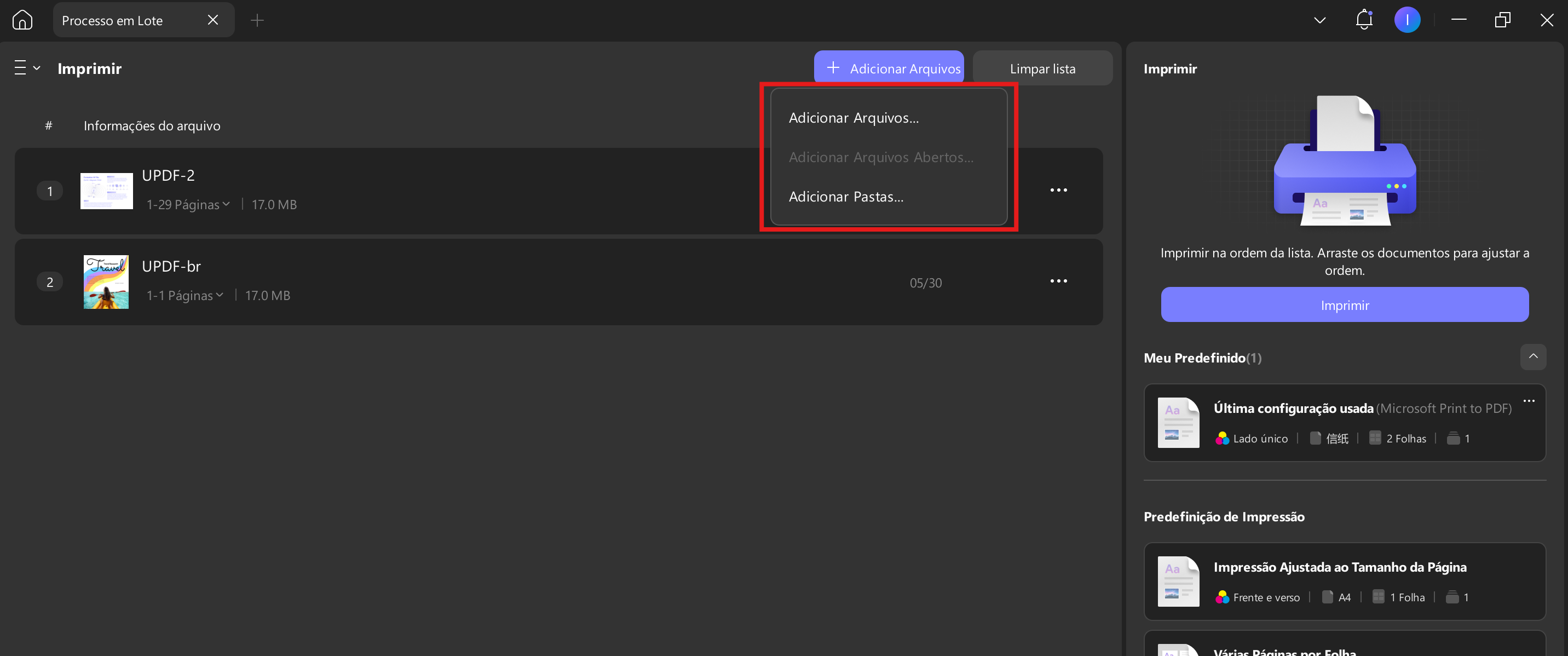Screen dimensions: 1568x656
Task: Open a new tab with plus icon
Action: [x=257, y=21]
